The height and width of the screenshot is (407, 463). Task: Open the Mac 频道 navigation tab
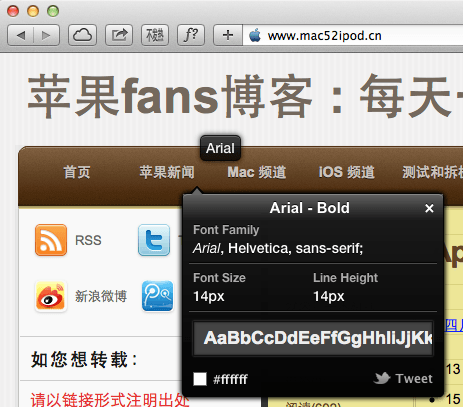pos(257,172)
